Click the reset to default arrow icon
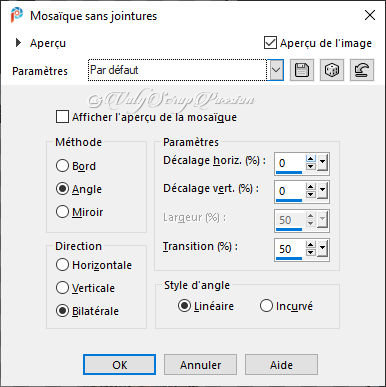386x387 pixels. pyautogui.click(x=362, y=70)
